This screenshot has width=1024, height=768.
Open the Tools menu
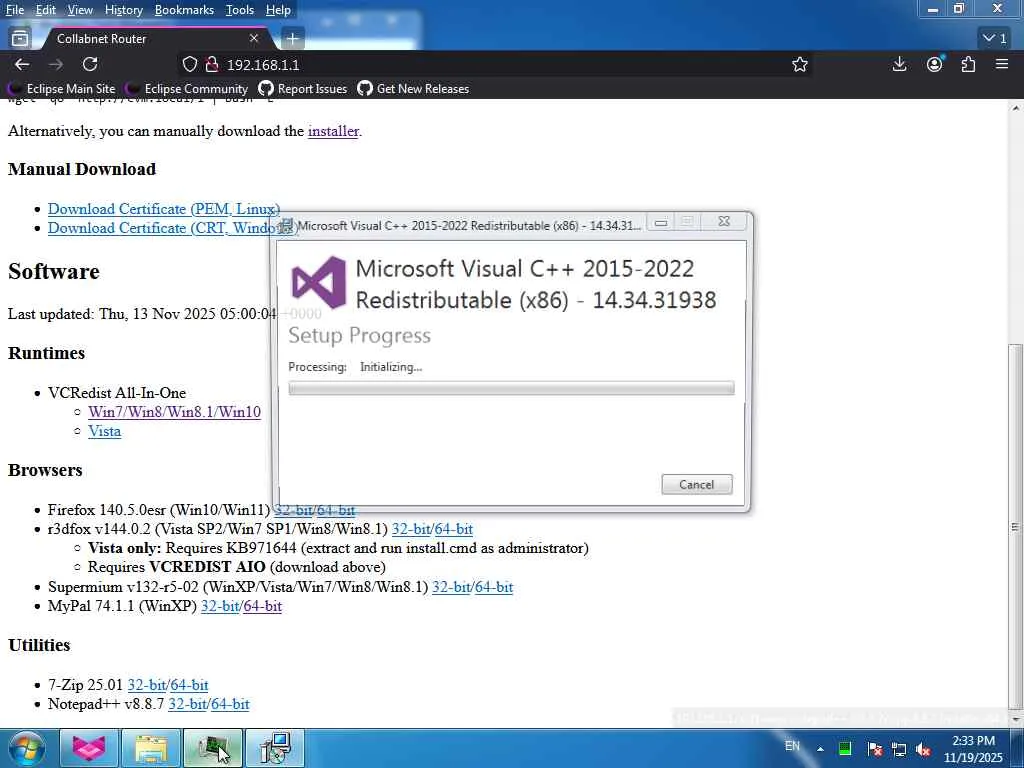coord(240,10)
